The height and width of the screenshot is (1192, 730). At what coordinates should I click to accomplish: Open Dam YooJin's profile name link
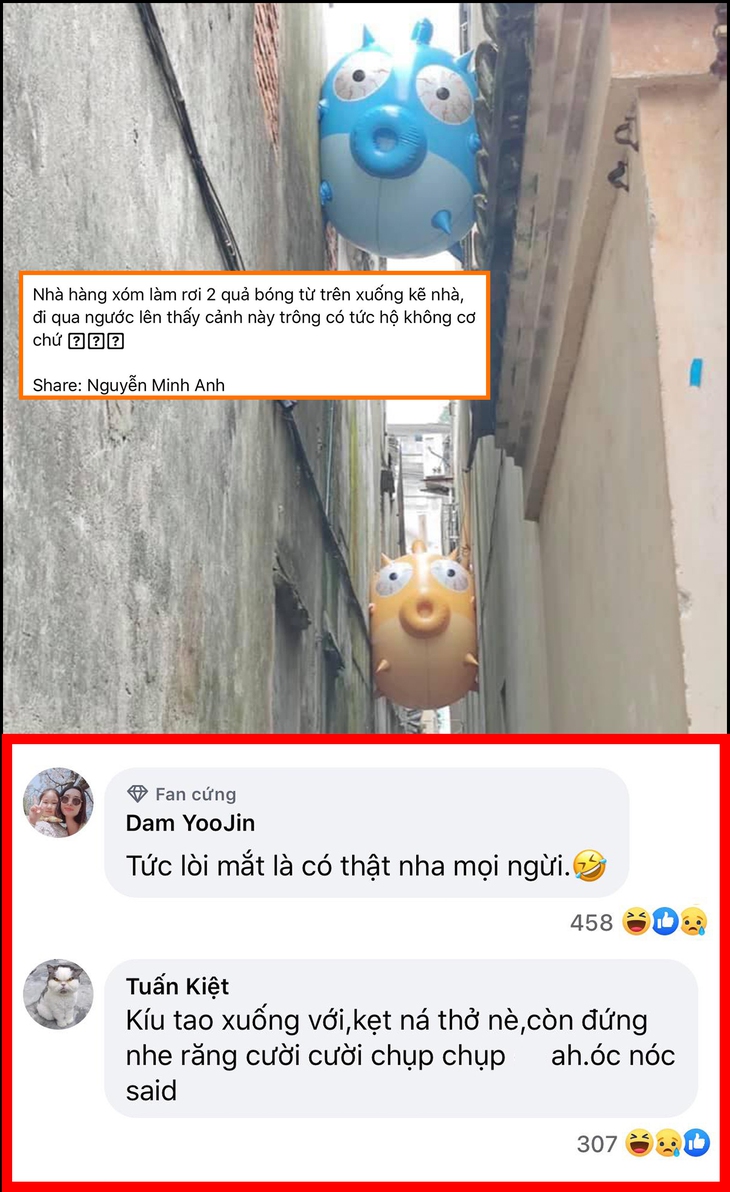pyautogui.click(x=190, y=823)
